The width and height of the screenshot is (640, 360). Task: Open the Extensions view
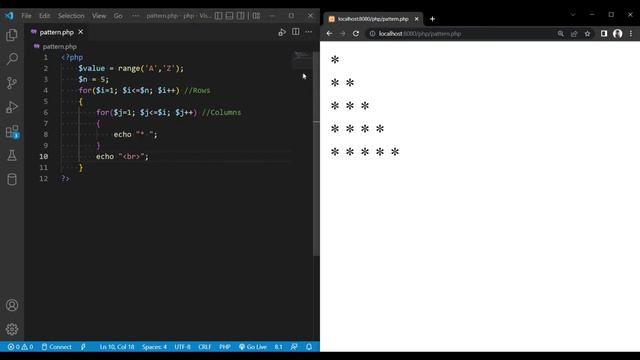pyautogui.click(x=12, y=131)
